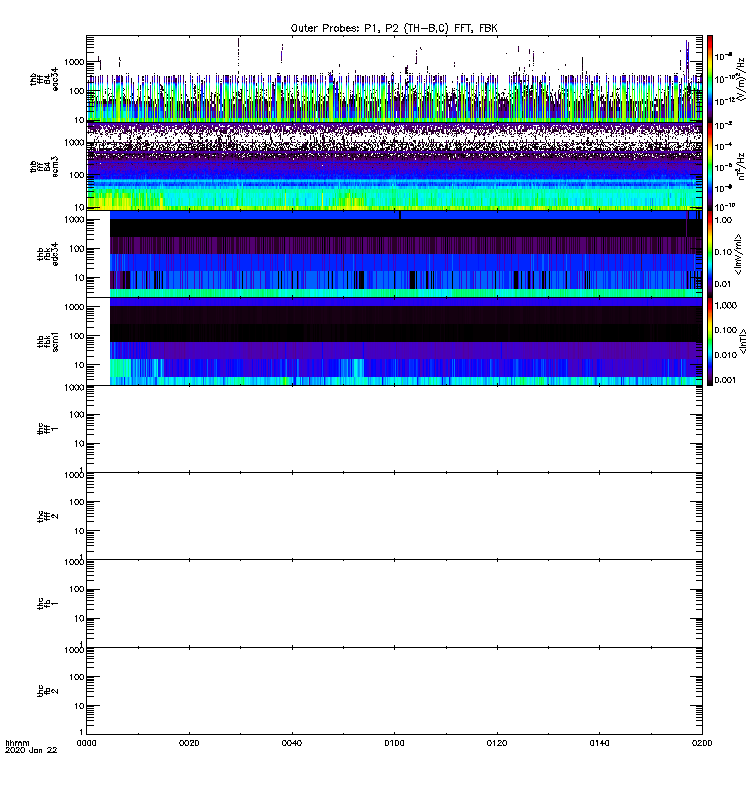Select the thc fff 2 panel label
The image size is (750, 800).
point(48,516)
